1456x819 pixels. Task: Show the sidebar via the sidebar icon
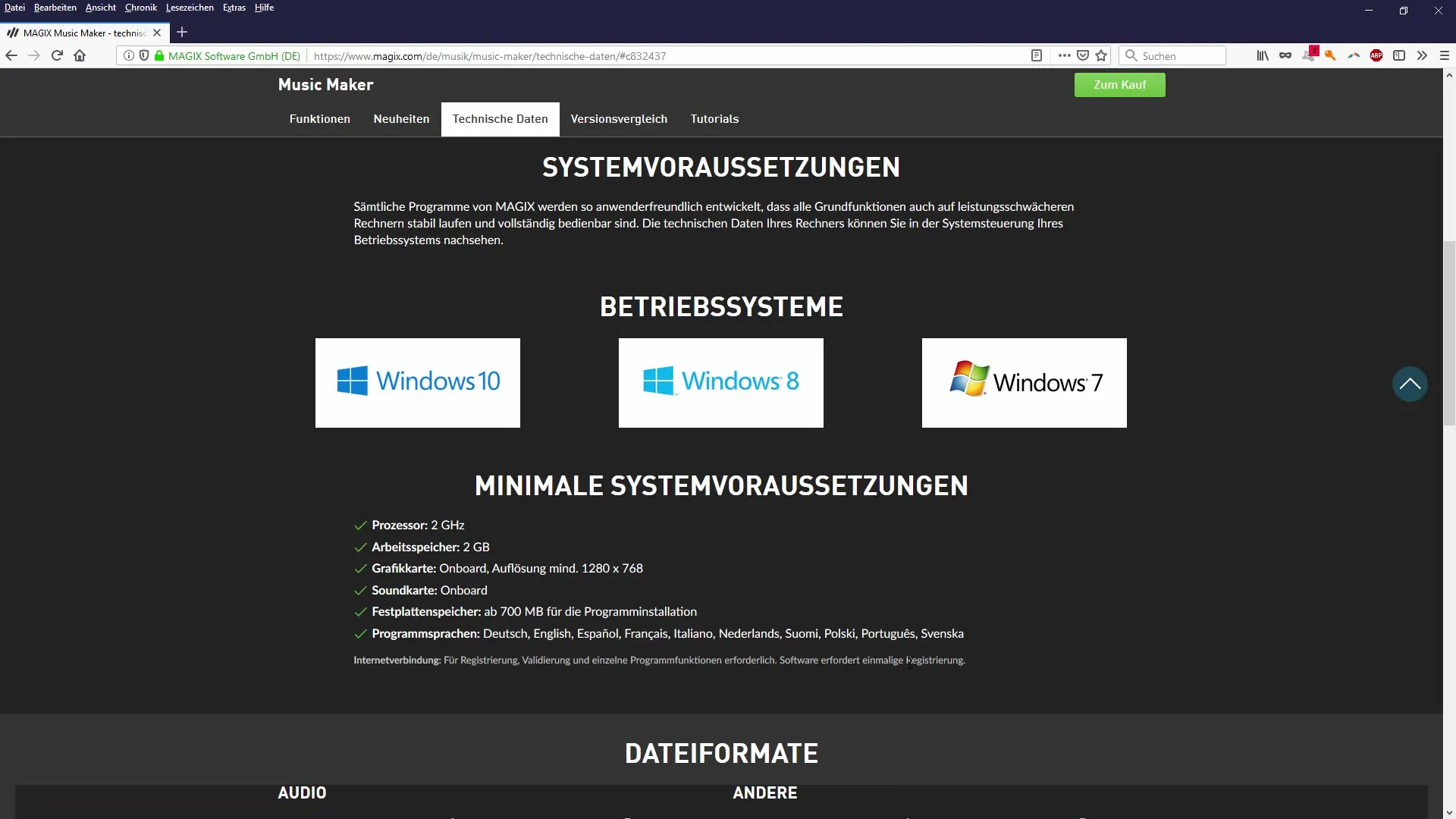[1399, 55]
